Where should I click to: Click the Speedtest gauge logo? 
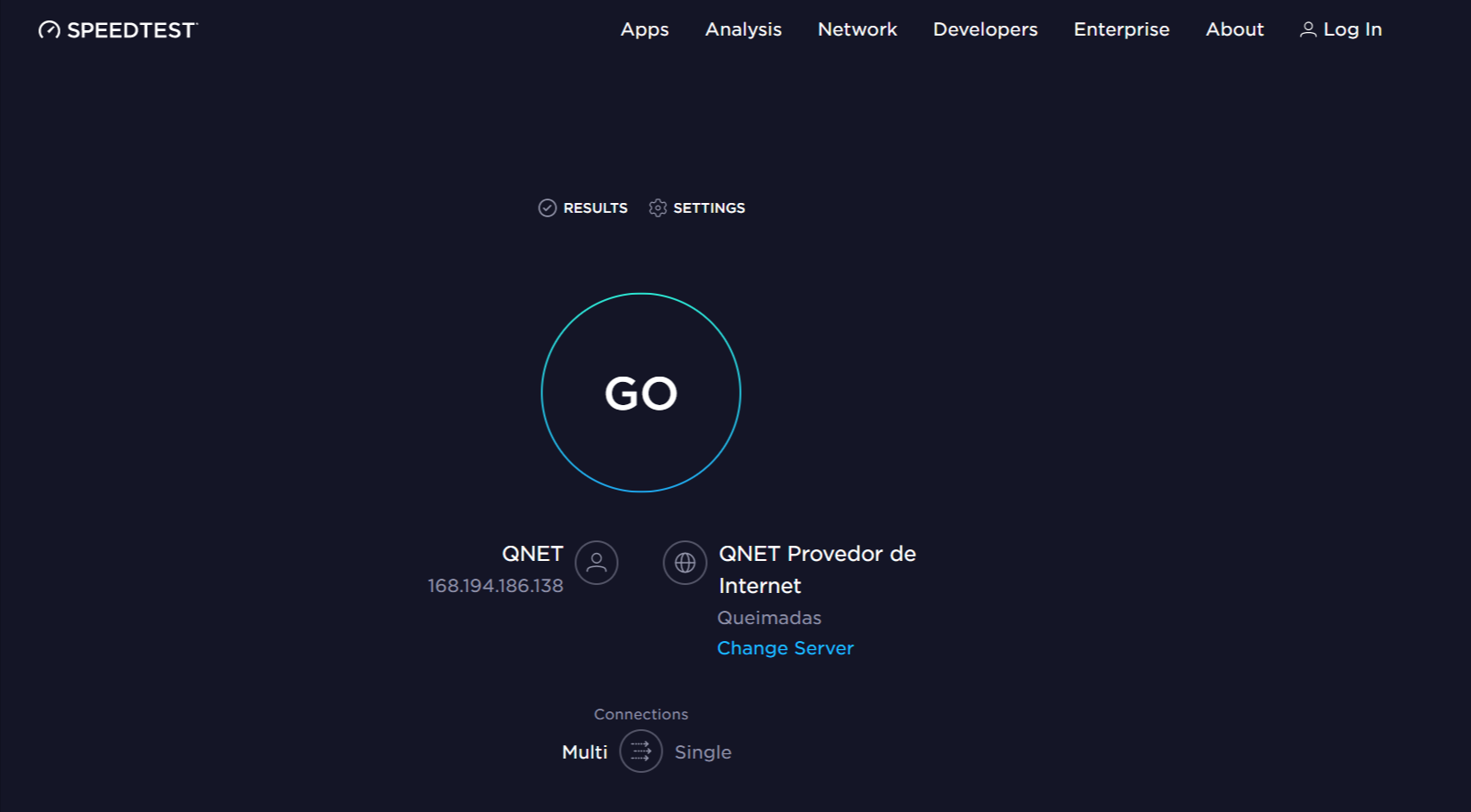tap(50, 30)
